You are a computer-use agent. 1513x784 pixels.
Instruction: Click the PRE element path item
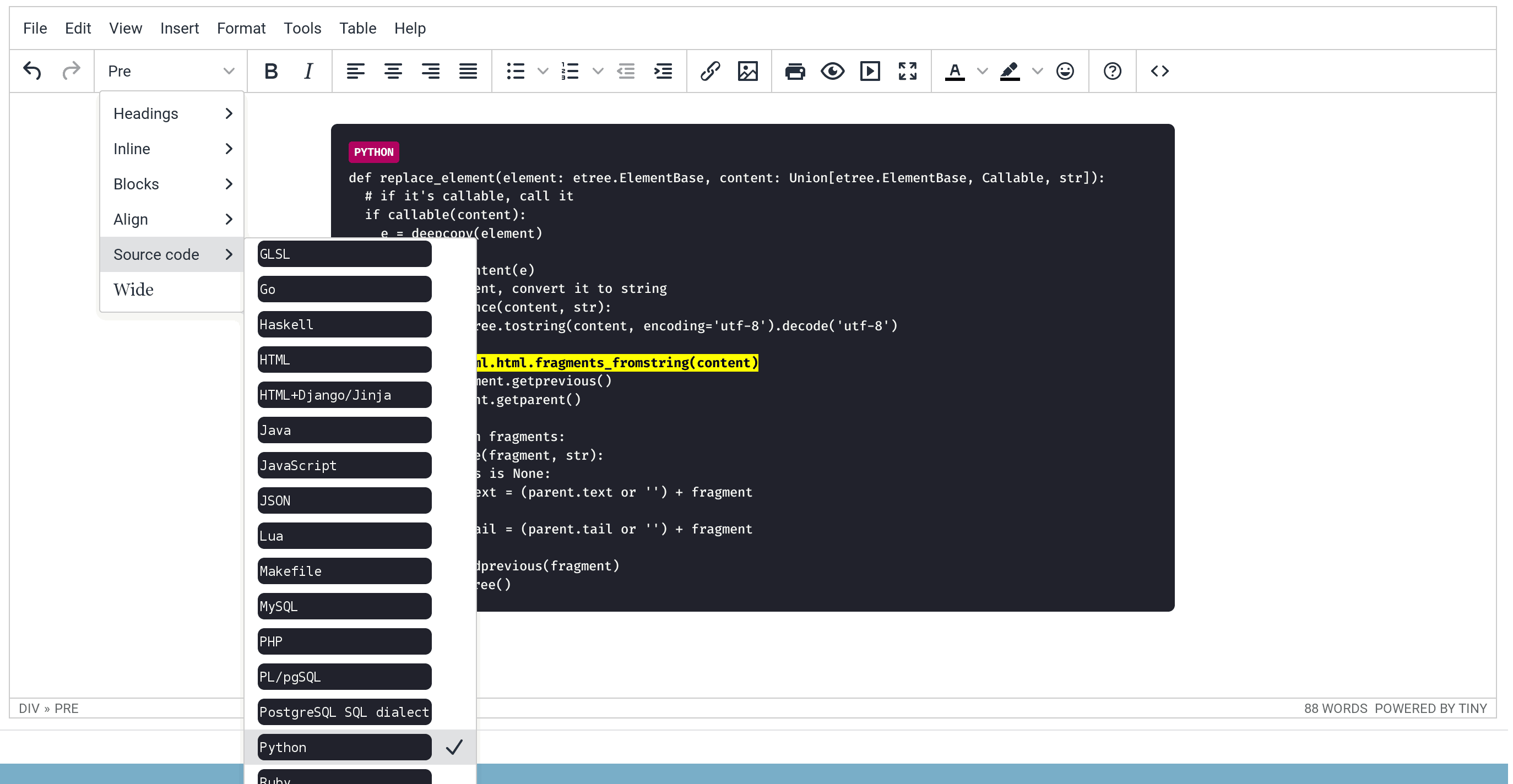(x=67, y=708)
